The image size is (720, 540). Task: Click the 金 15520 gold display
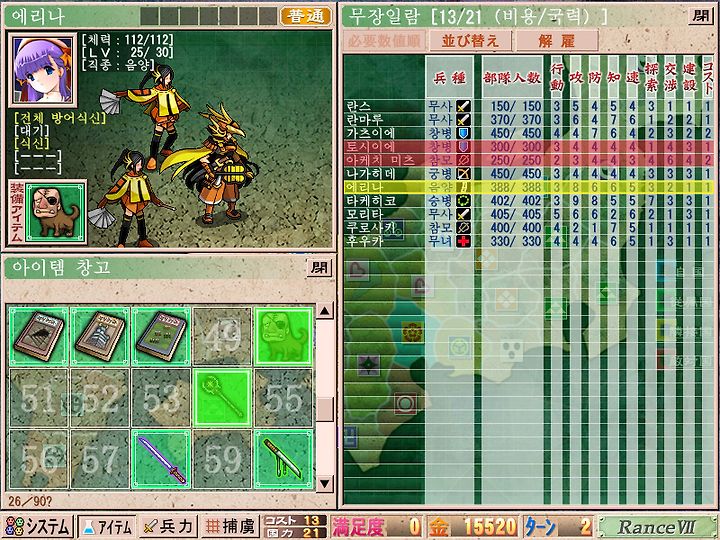(x=473, y=527)
